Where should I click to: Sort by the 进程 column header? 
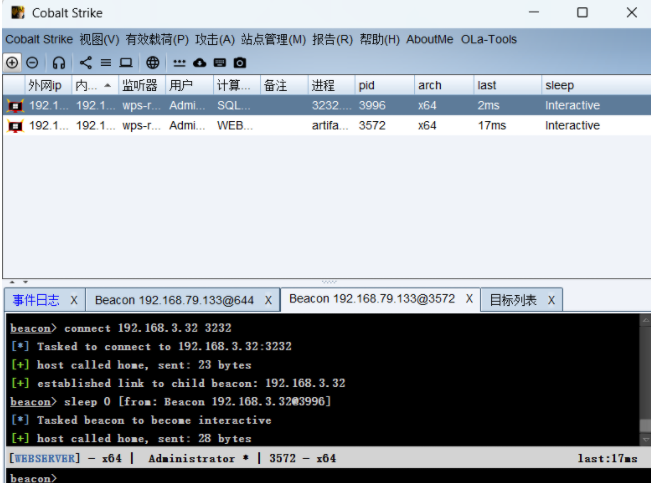pos(332,85)
